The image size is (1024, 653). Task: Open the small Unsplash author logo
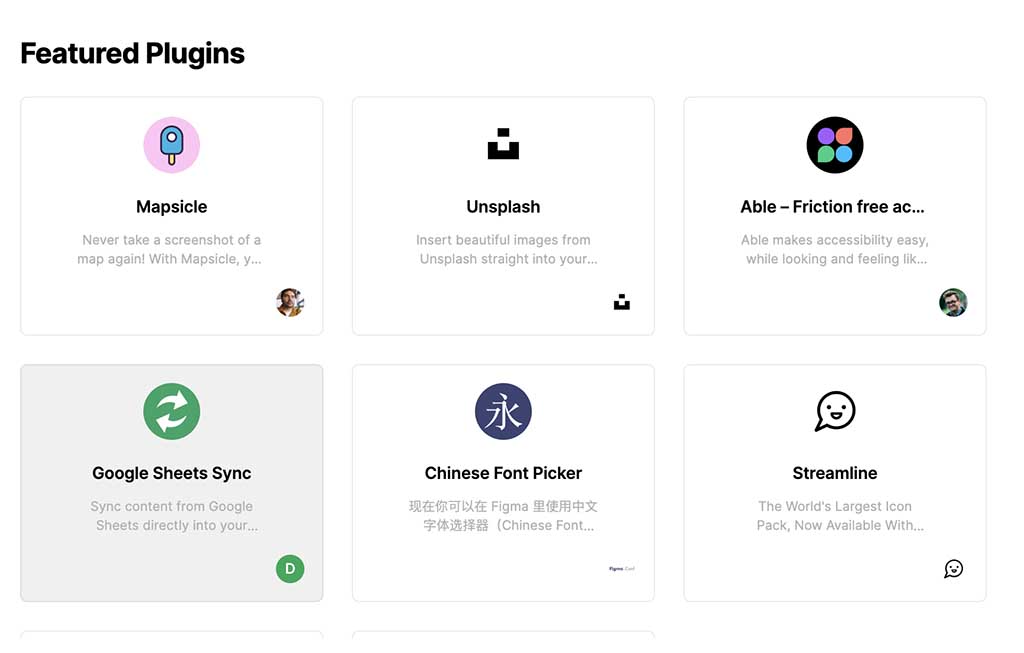pos(622,302)
